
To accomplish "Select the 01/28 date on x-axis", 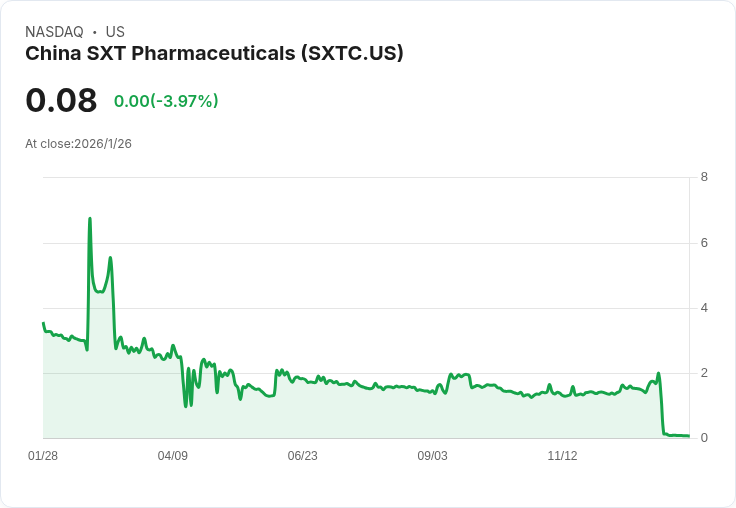I will click(x=43, y=456).
